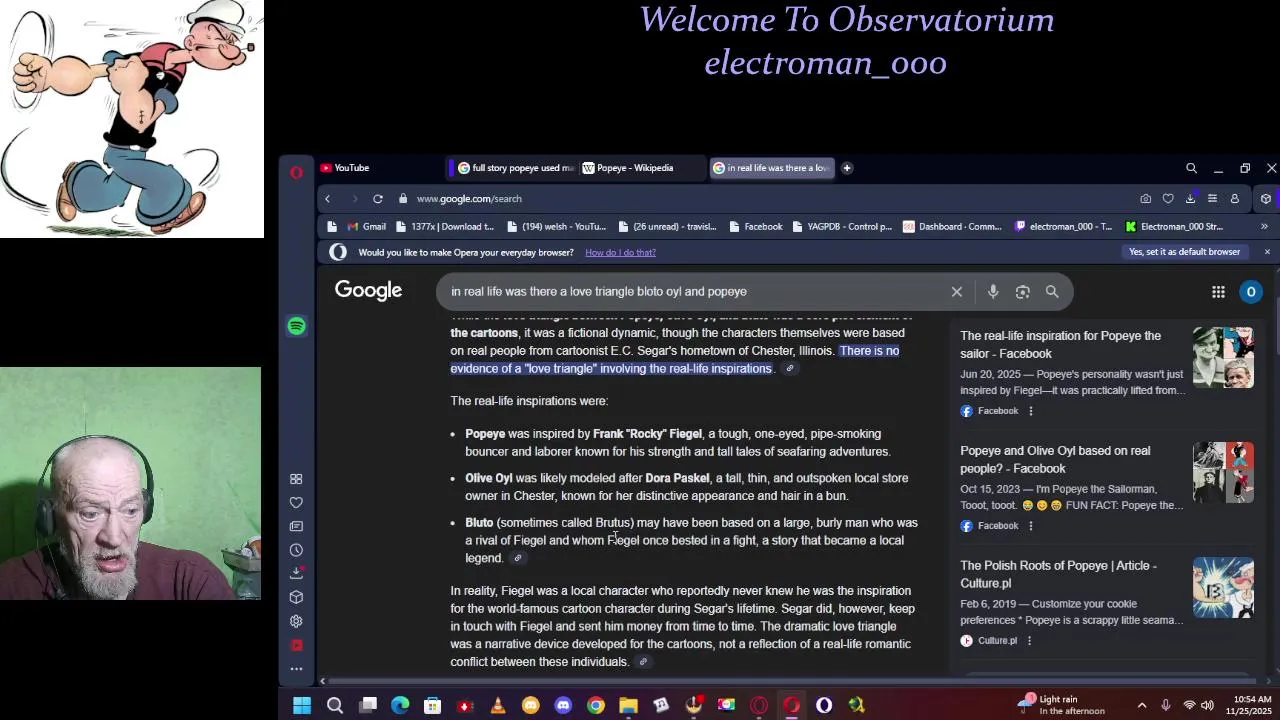Screen dimensions: 1280x720
Task: Open Easy Setup sliders icon
Action: pos(1212,199)
